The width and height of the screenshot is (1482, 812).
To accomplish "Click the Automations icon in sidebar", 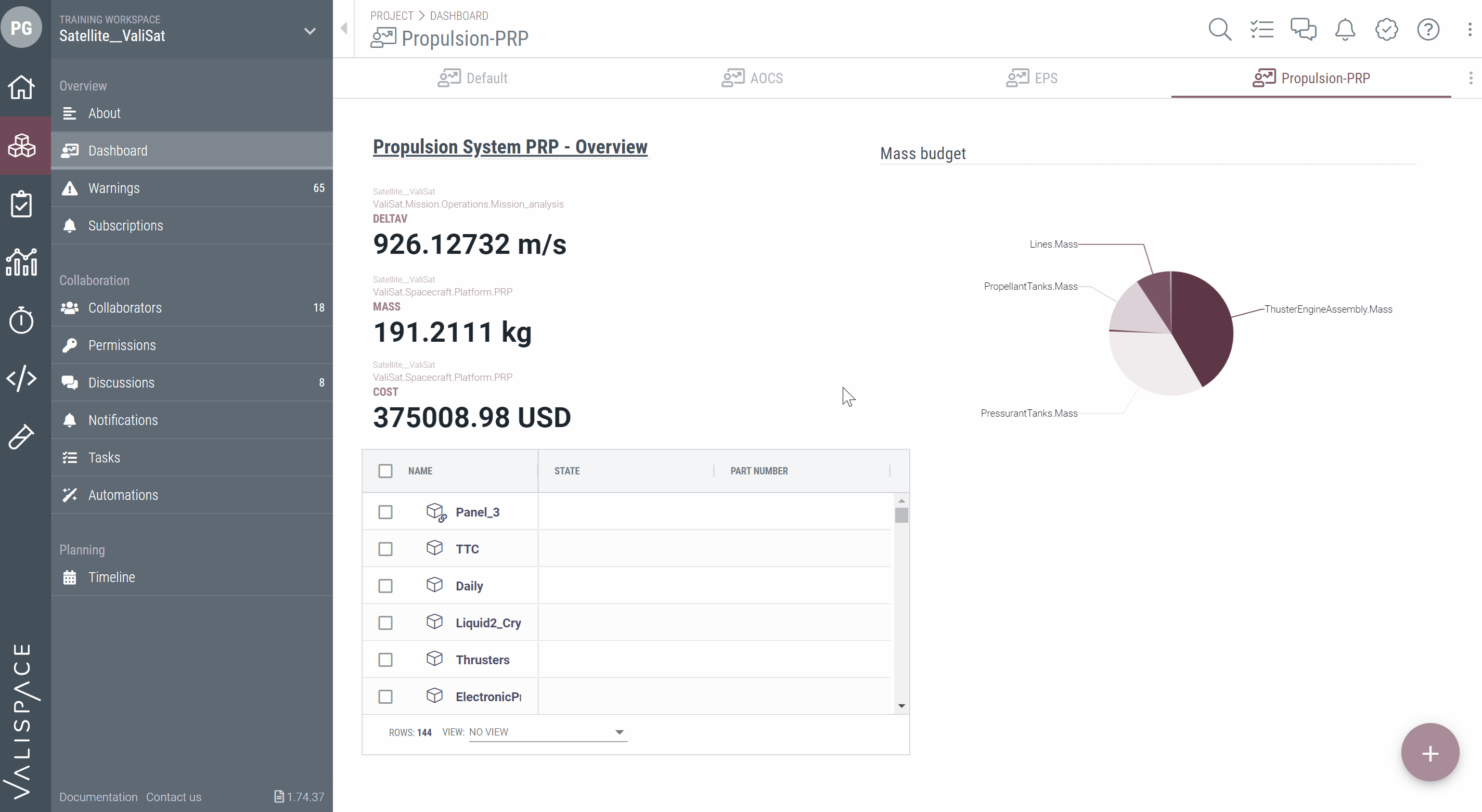I will 70,494.
